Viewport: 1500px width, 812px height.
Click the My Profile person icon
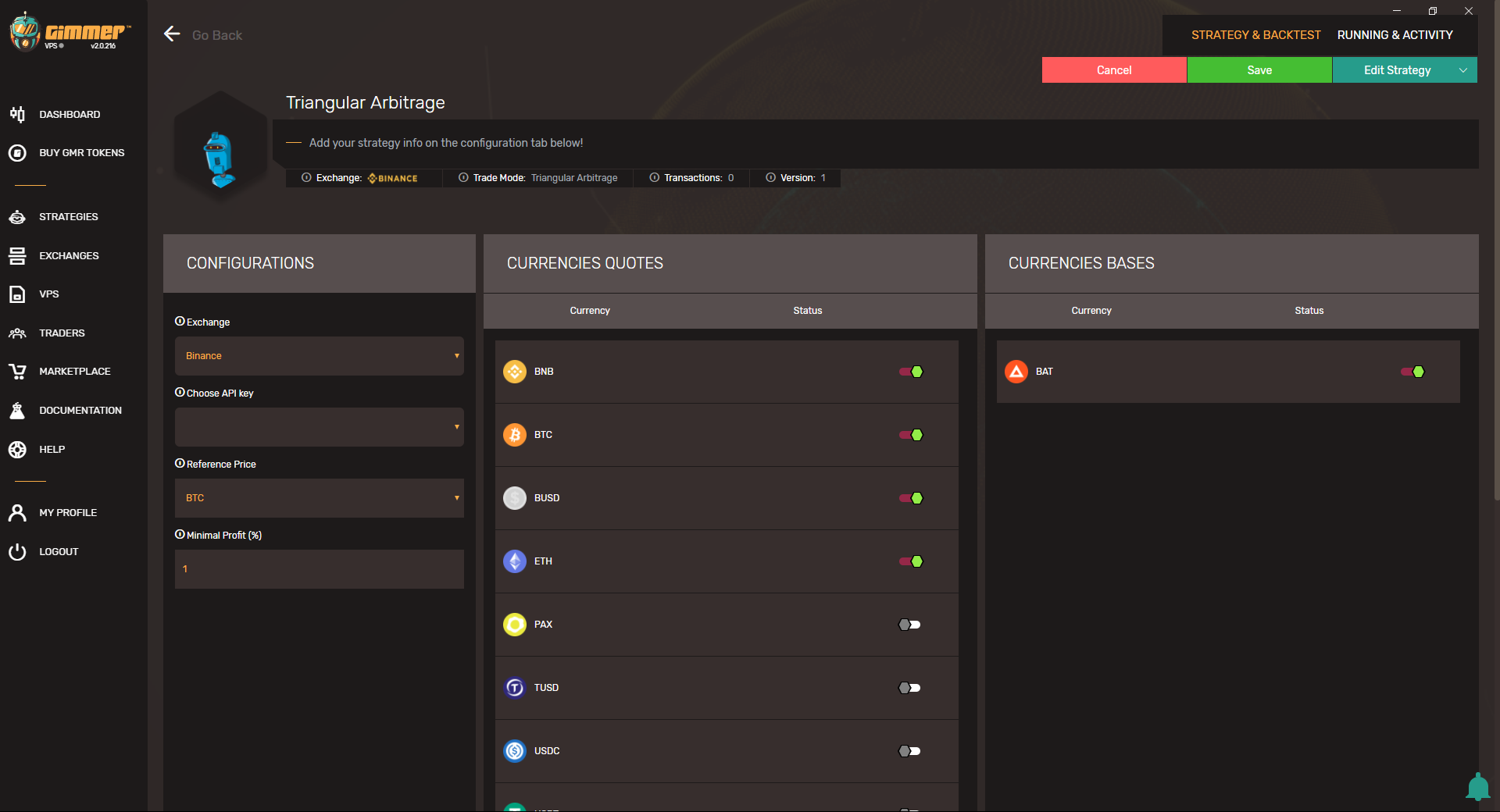click(17, 513)
